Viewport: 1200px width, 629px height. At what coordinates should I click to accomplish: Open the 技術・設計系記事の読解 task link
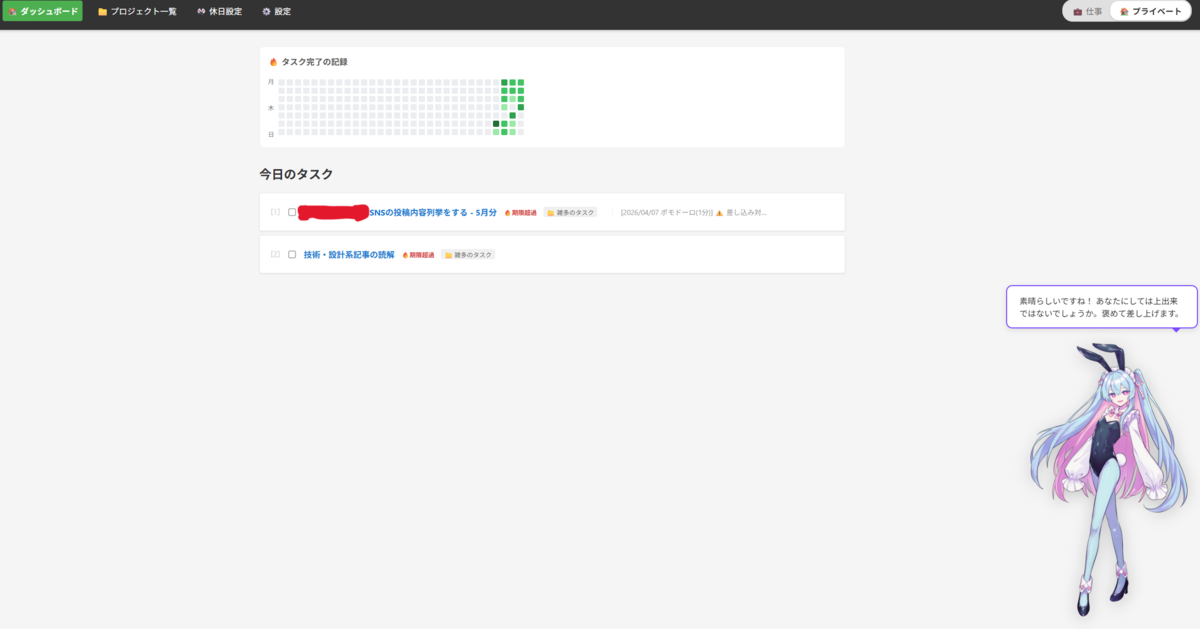click(349, 254)
